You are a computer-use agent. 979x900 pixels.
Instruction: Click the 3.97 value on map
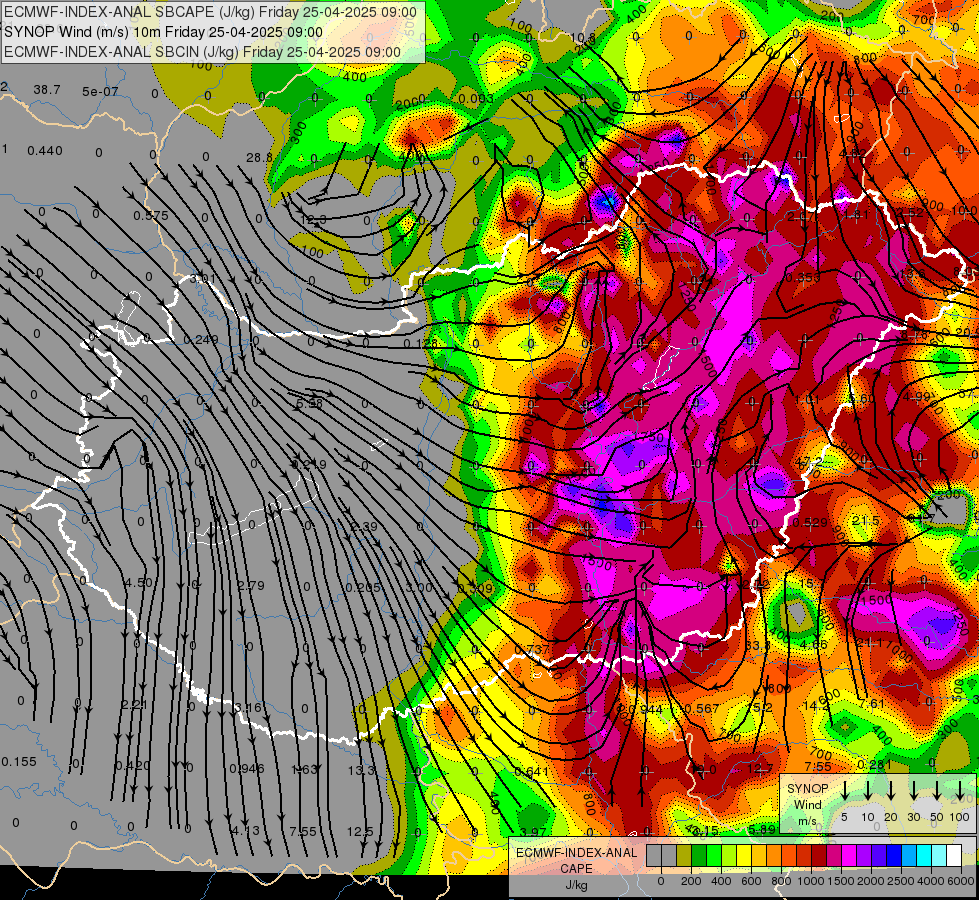tap(533, 832)
